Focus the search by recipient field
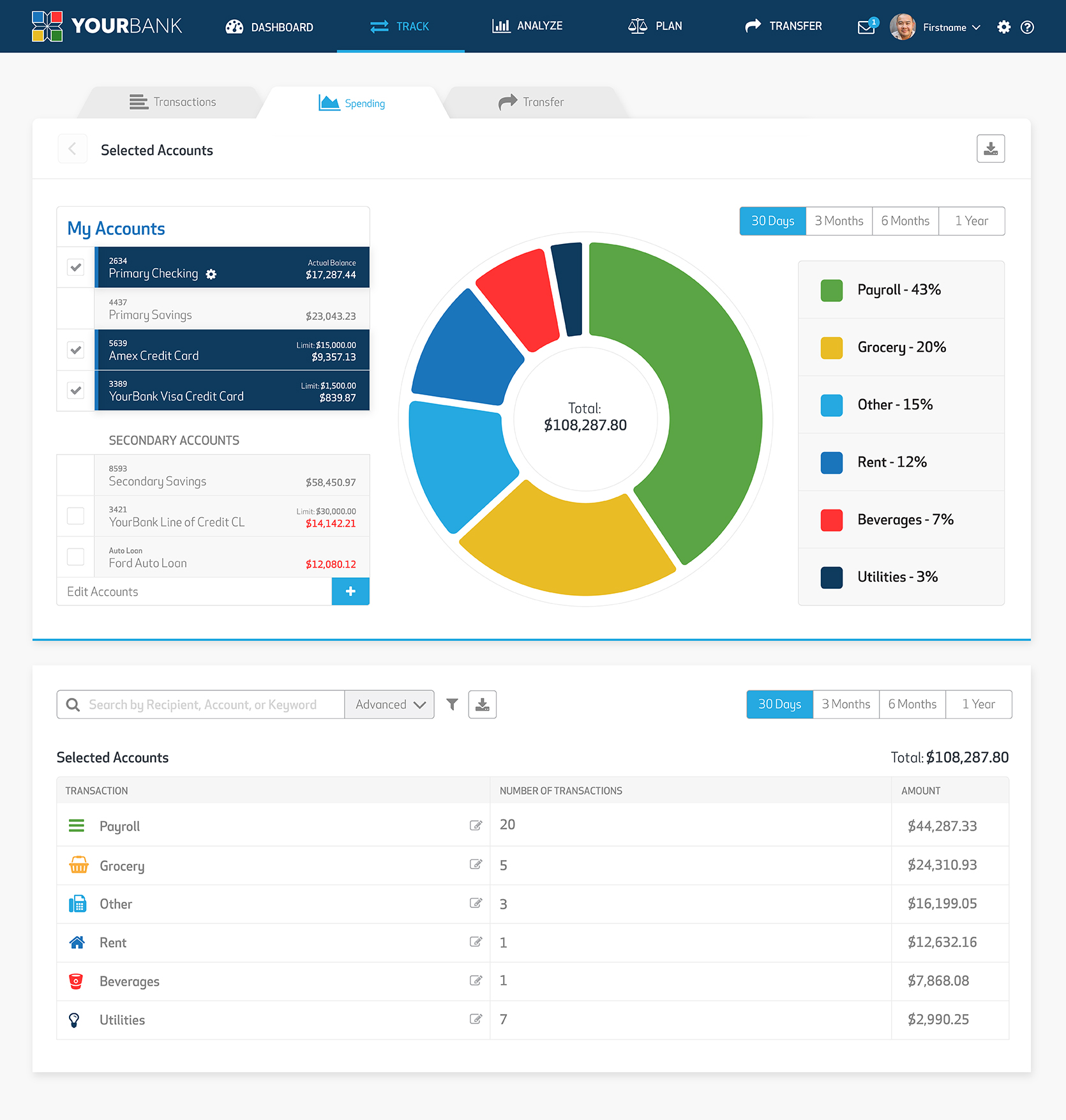1066x1120 pixels. coord(201,704)
